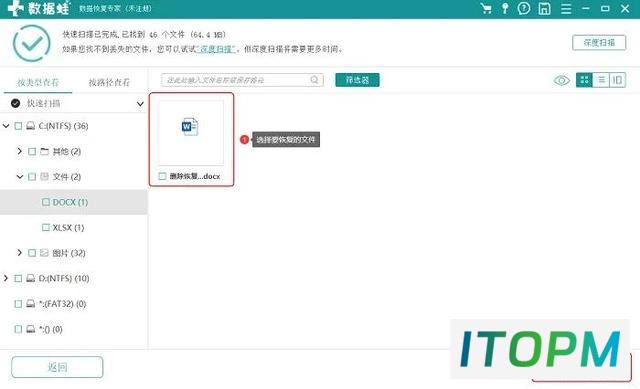Click the Word document thumbnail icon
The width and height of the screenshot is (640, 389).
point(190,127)
